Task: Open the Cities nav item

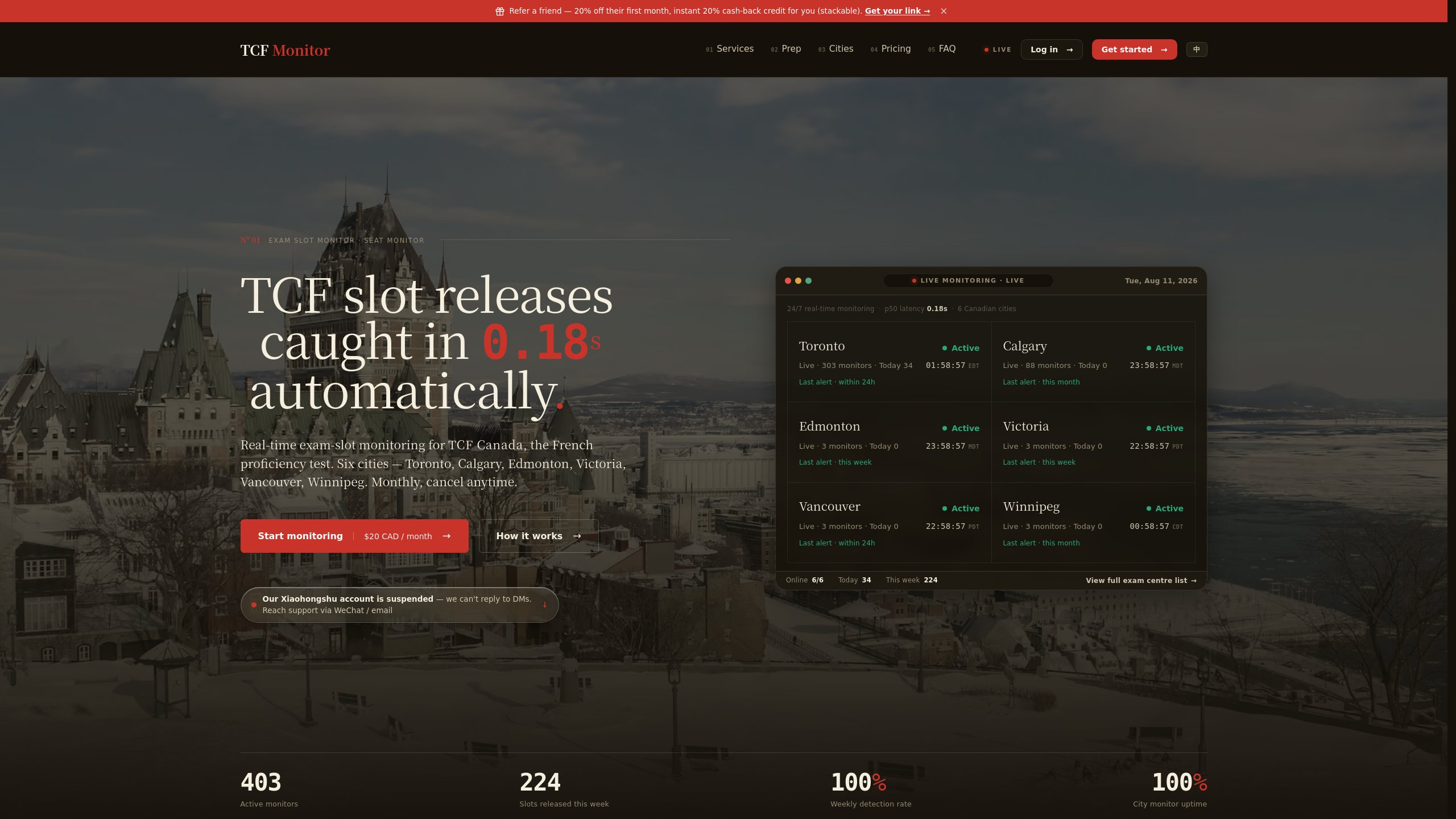Action: point(835,49)
